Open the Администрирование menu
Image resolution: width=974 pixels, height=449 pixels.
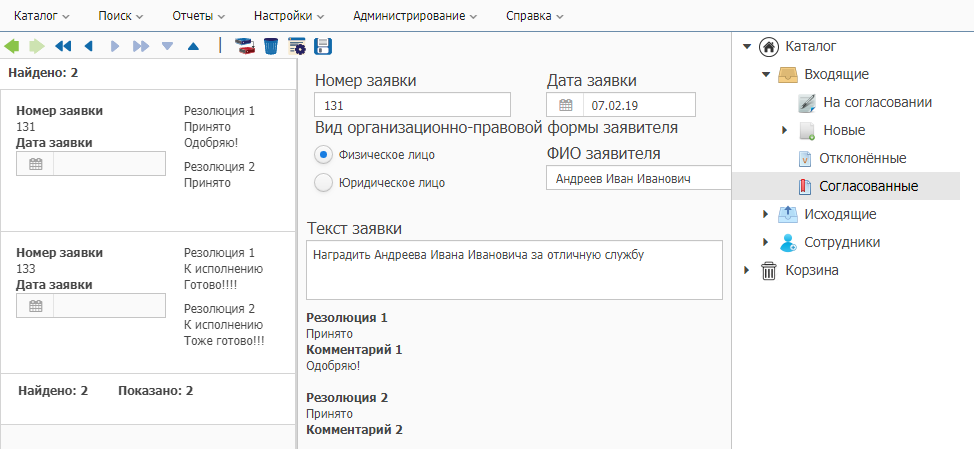tap(415, 16)
